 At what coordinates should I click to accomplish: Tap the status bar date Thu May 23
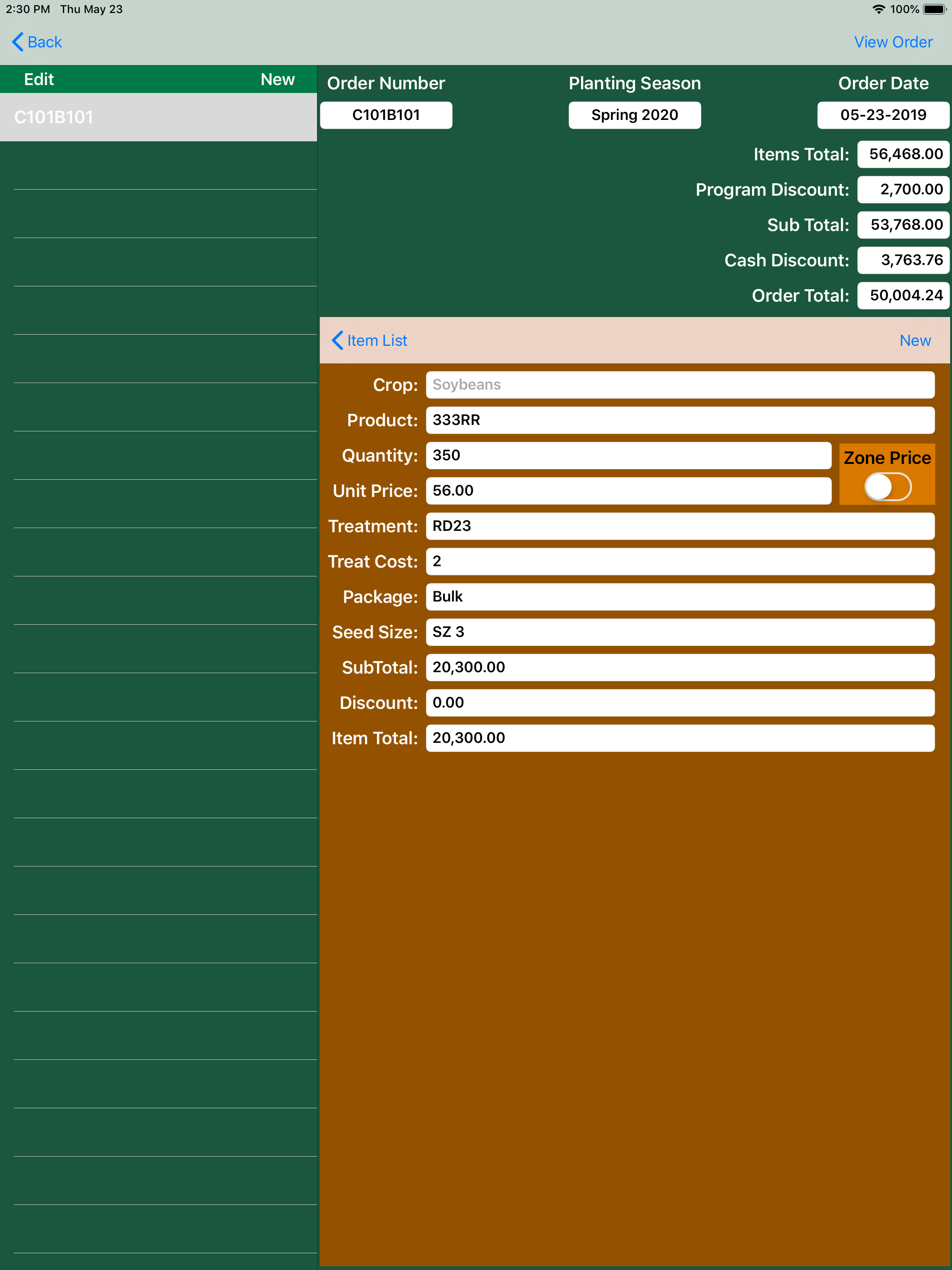(x=91, y=9)
